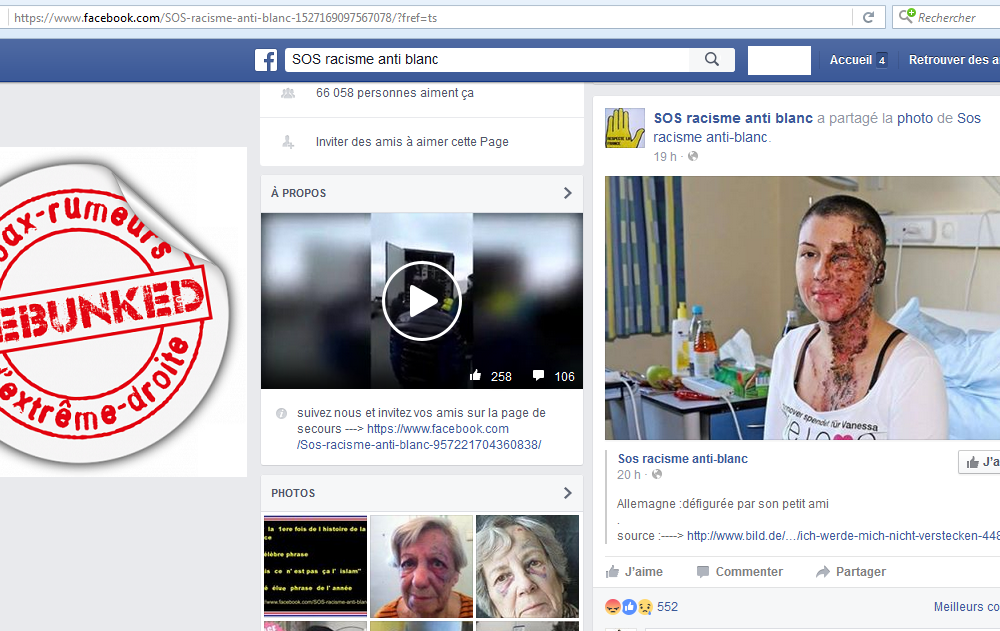Screen dimensions: 1000x631
Task: Click the comment bubble icon on the video
Action: [x=538, y=375]
